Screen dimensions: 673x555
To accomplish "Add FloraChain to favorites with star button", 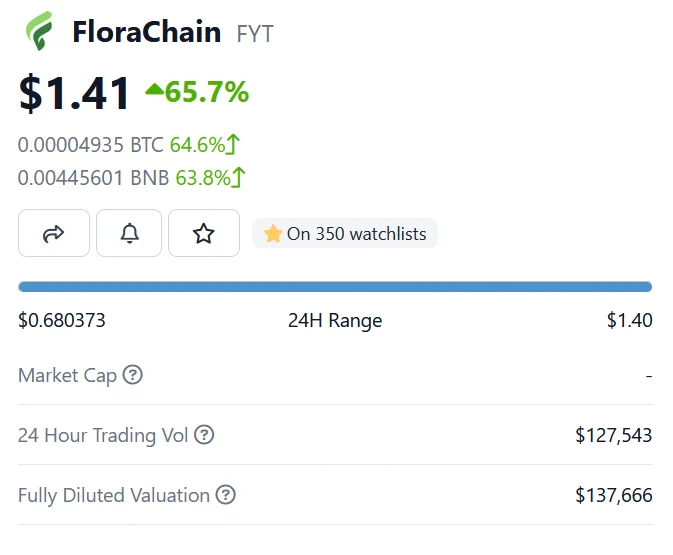I will point(204,233).
